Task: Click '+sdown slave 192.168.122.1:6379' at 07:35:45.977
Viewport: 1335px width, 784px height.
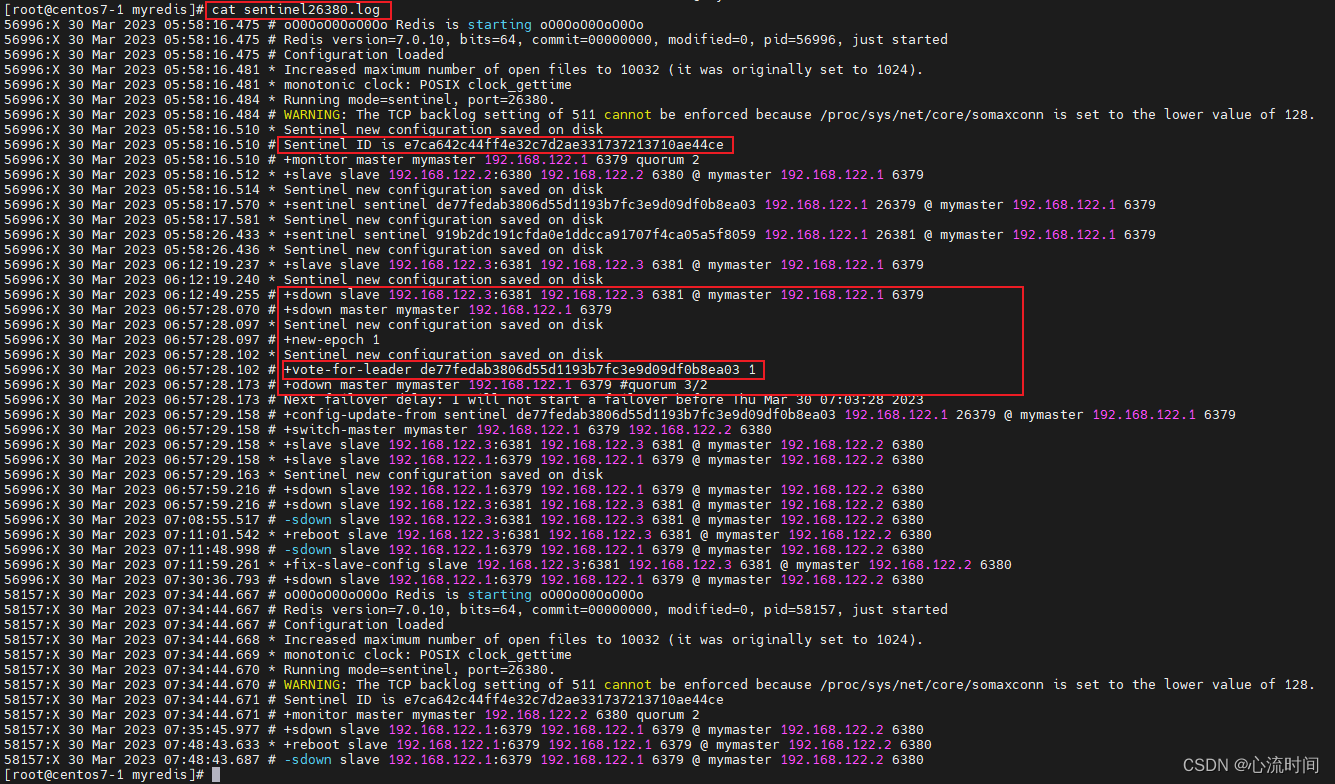Action: click(x=603, y=730)
